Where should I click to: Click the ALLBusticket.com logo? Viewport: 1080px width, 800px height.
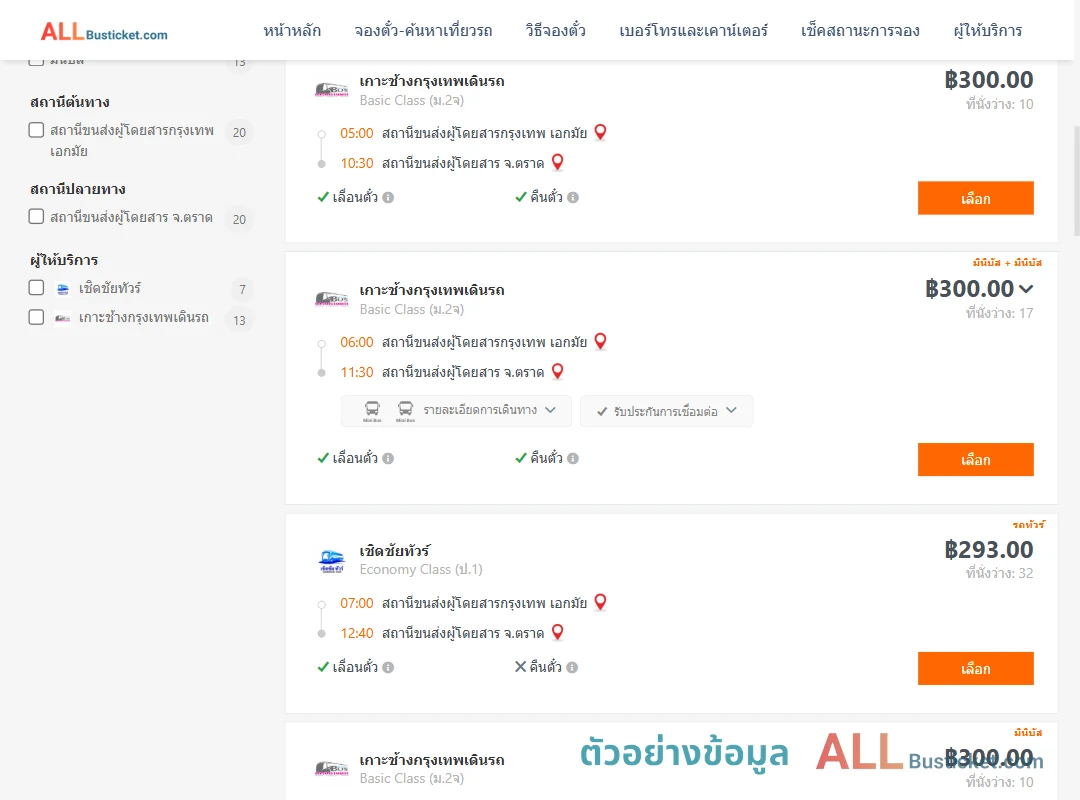coord(104,32)
